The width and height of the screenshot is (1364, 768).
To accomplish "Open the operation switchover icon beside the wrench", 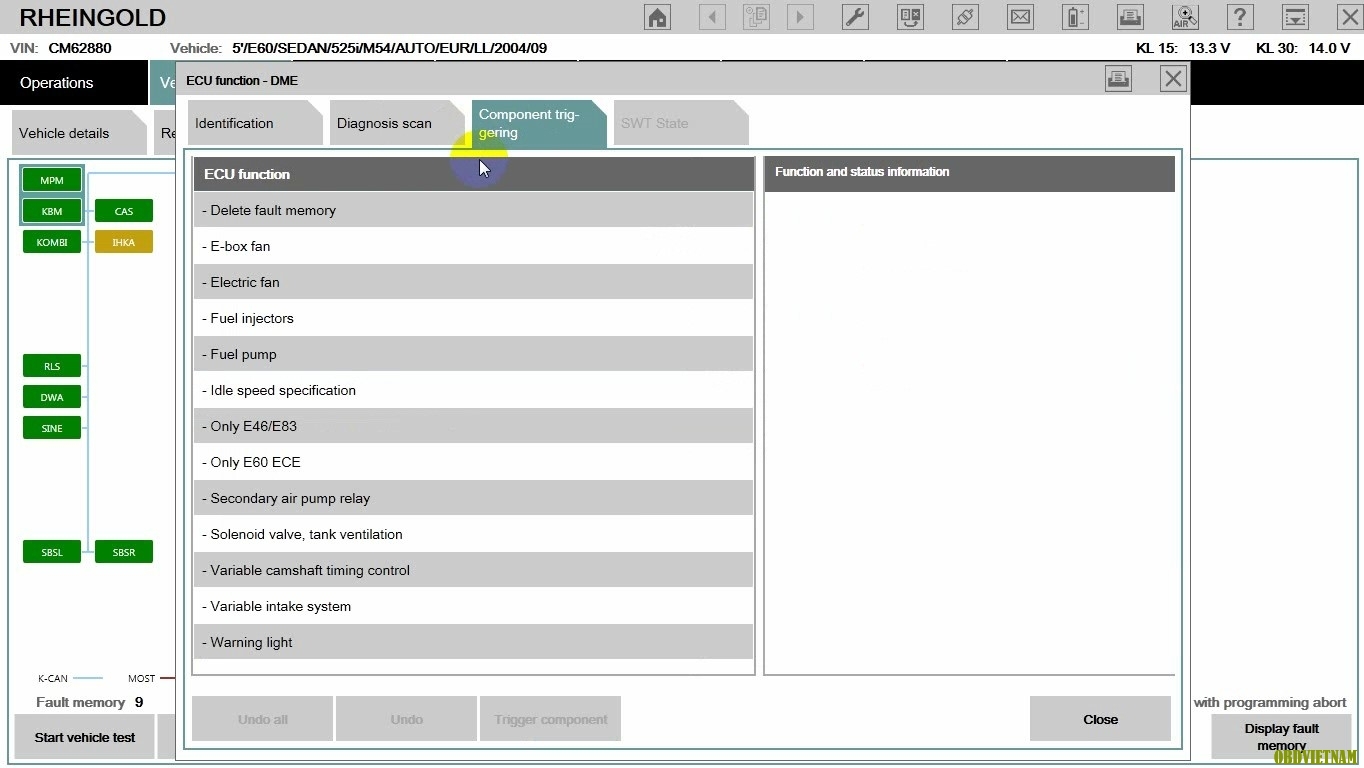I will click(x=910, y=17).
